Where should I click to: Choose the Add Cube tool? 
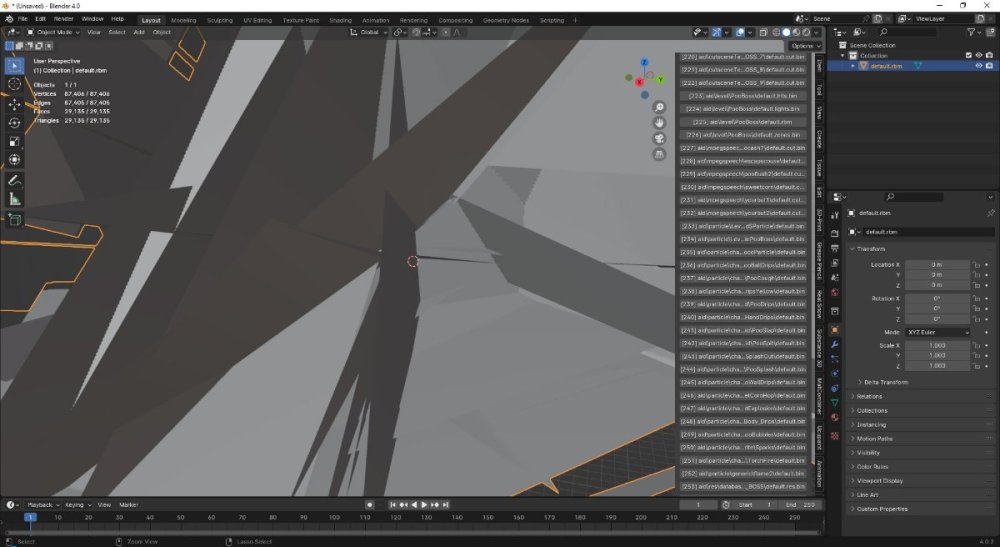pos(14,221)
